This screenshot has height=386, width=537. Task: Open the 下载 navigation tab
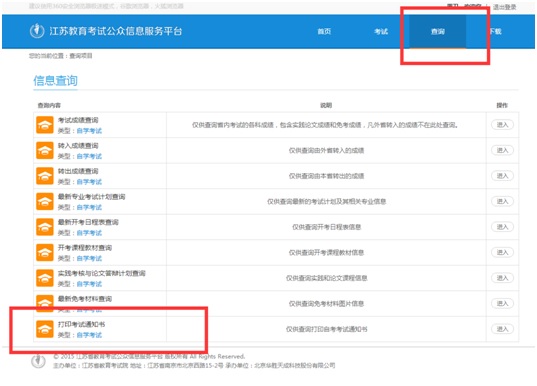[x=495, y=32]
